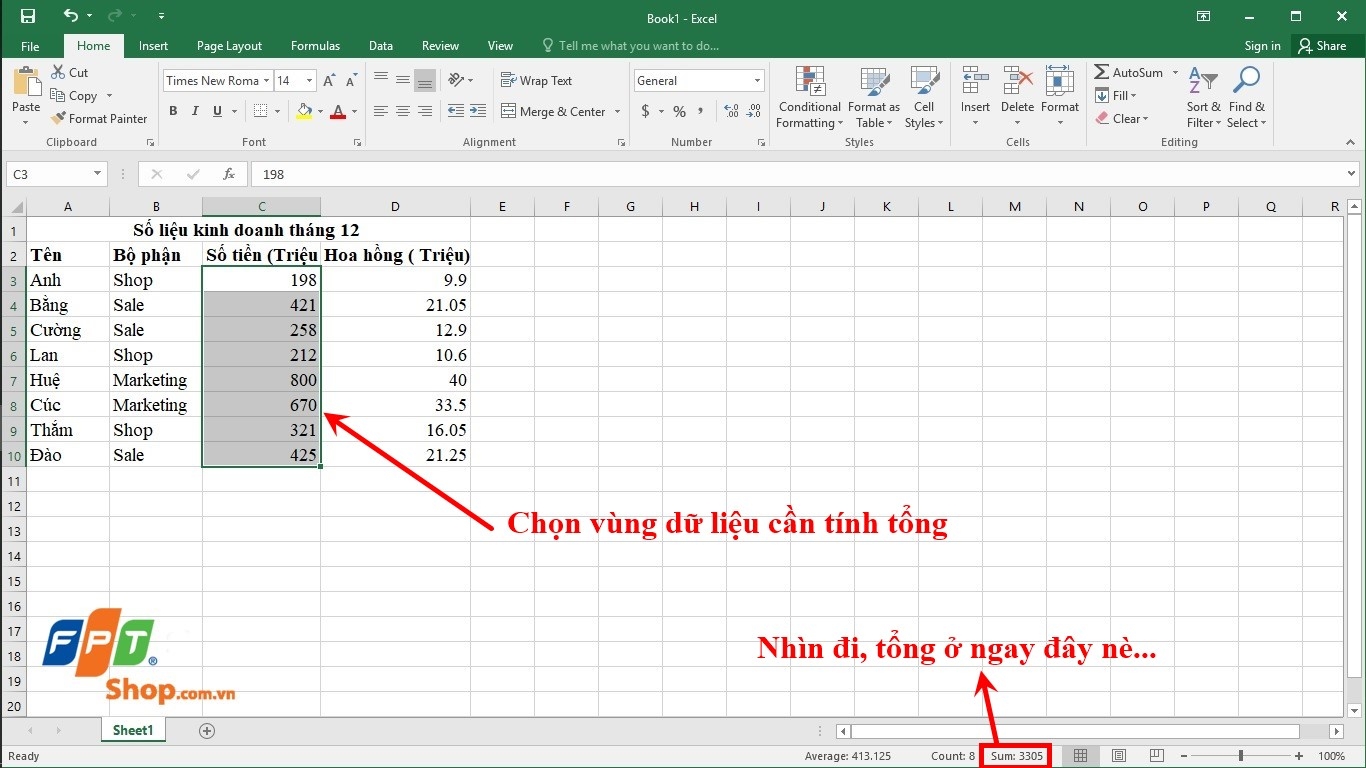Image resolution: width=1366 pixels, height=768 pixels.
Task: Toggle Underline formatting
Action: click(x=217, y=111)
